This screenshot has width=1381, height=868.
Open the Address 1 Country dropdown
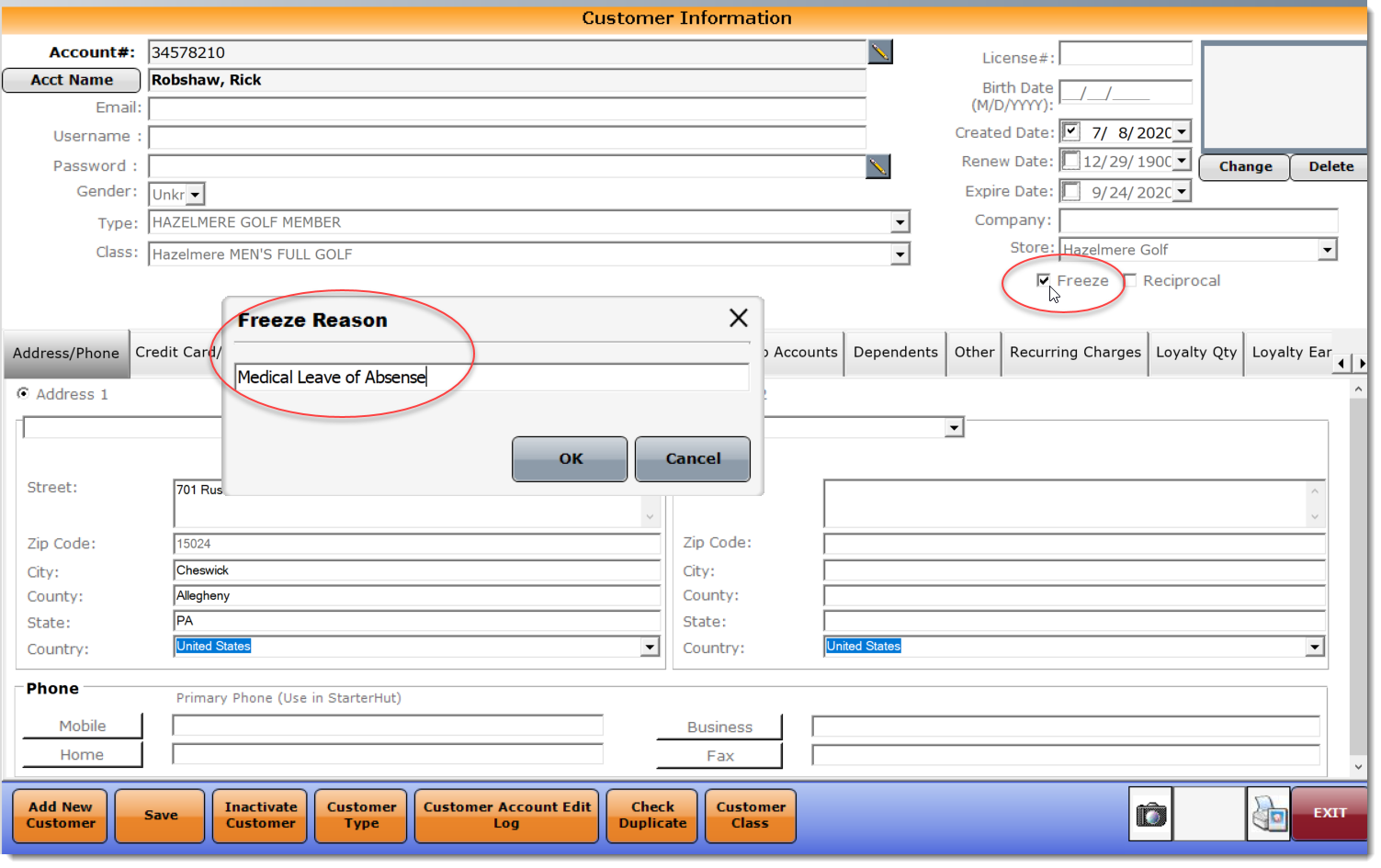point(650,647)
